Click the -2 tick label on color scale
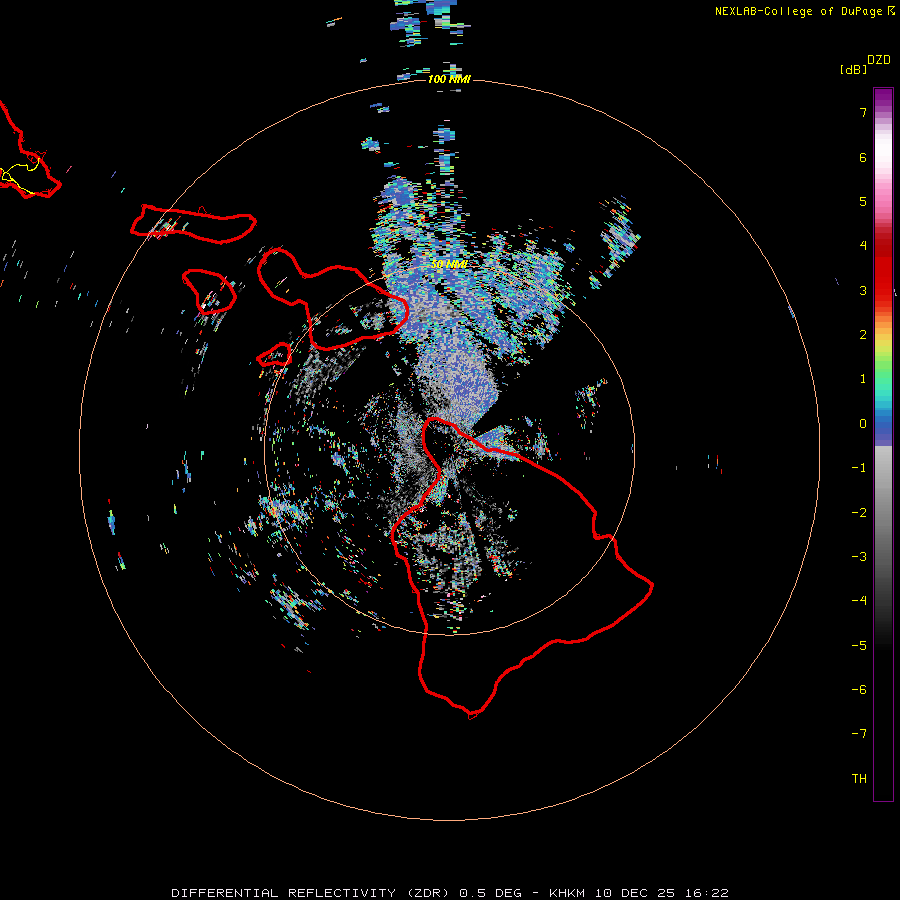Image resolution: width=900 pixels, height=900 pixels. tap(859, 513)
